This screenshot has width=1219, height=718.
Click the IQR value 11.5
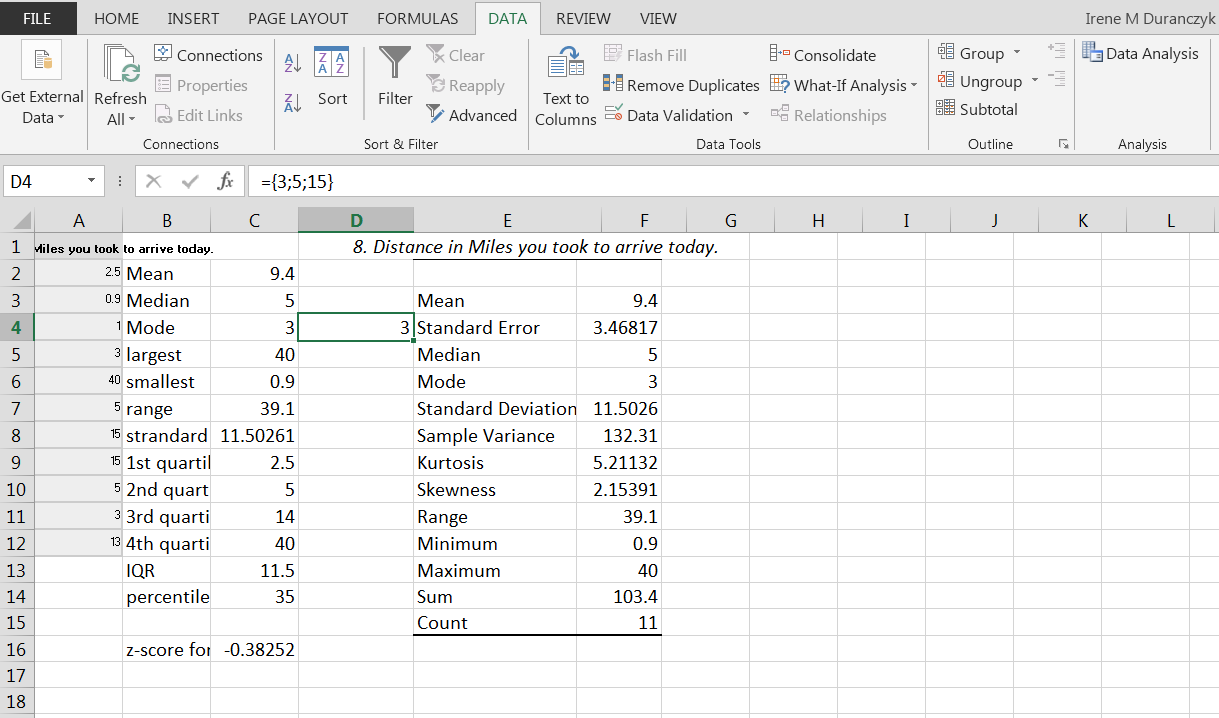tap(254, 571)
